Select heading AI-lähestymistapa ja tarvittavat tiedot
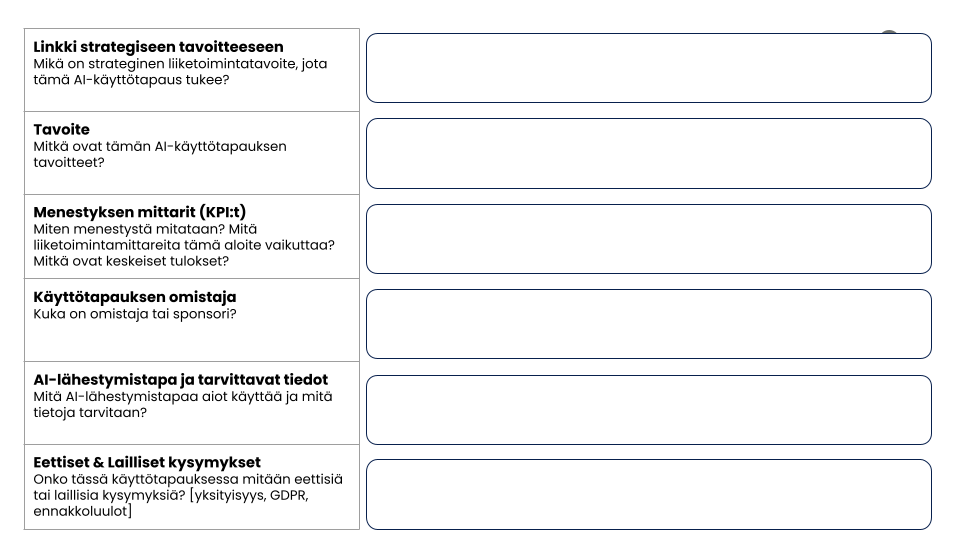960x540 pixels. click(181, 380)
